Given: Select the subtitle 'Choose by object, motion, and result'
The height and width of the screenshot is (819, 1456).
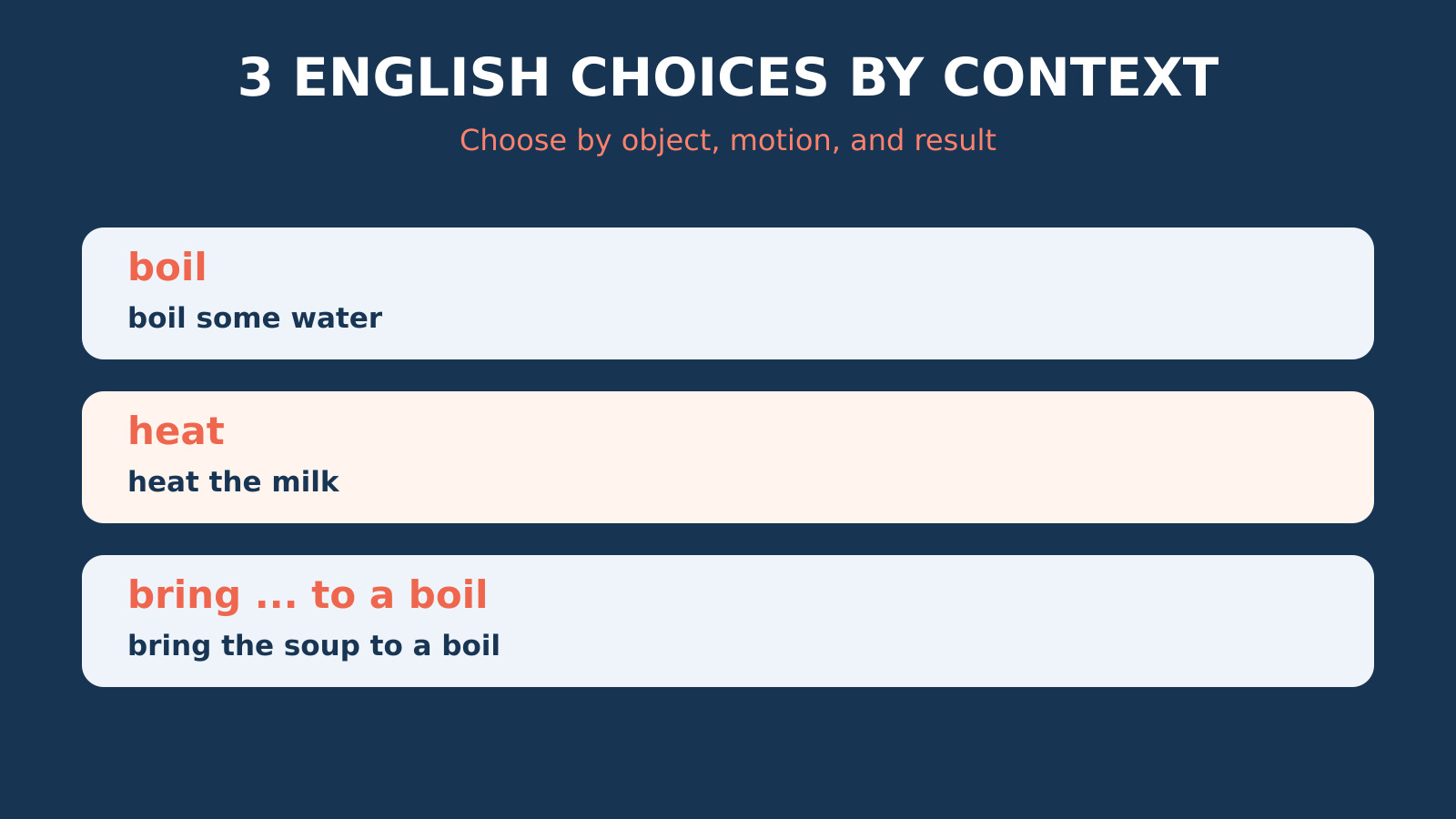Looking at the screenshot, I should 728,140.
